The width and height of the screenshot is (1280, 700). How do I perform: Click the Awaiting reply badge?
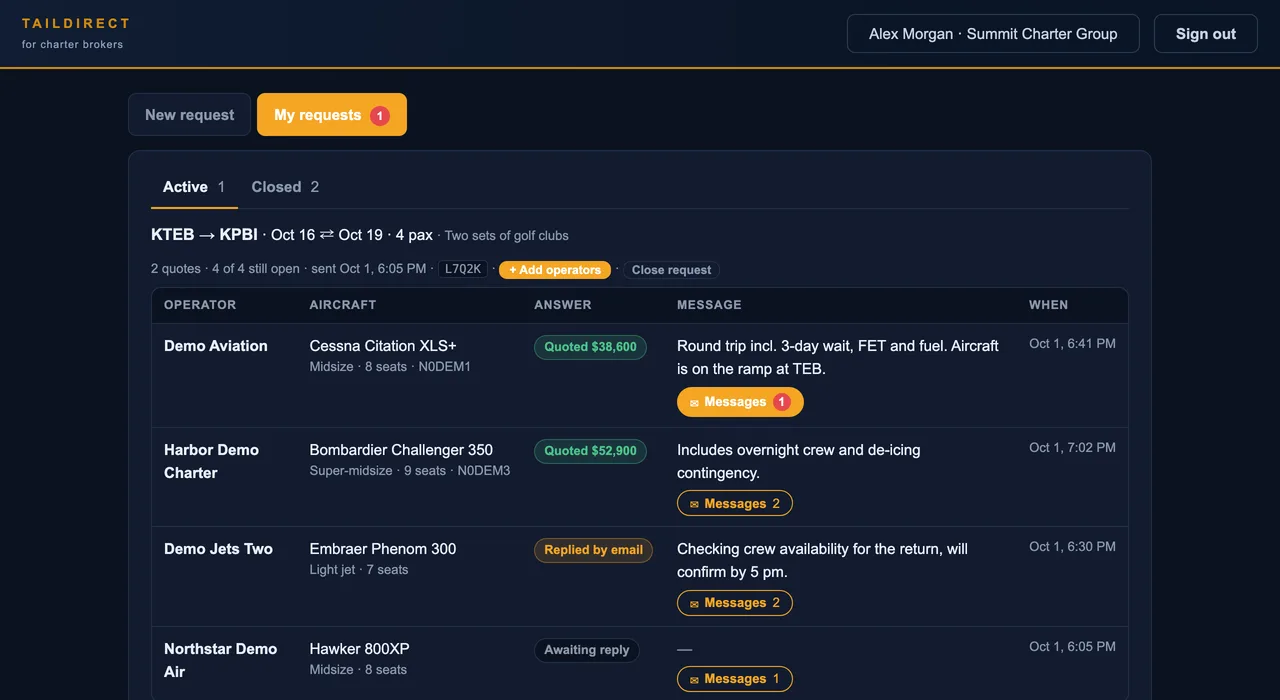point(586,650)
